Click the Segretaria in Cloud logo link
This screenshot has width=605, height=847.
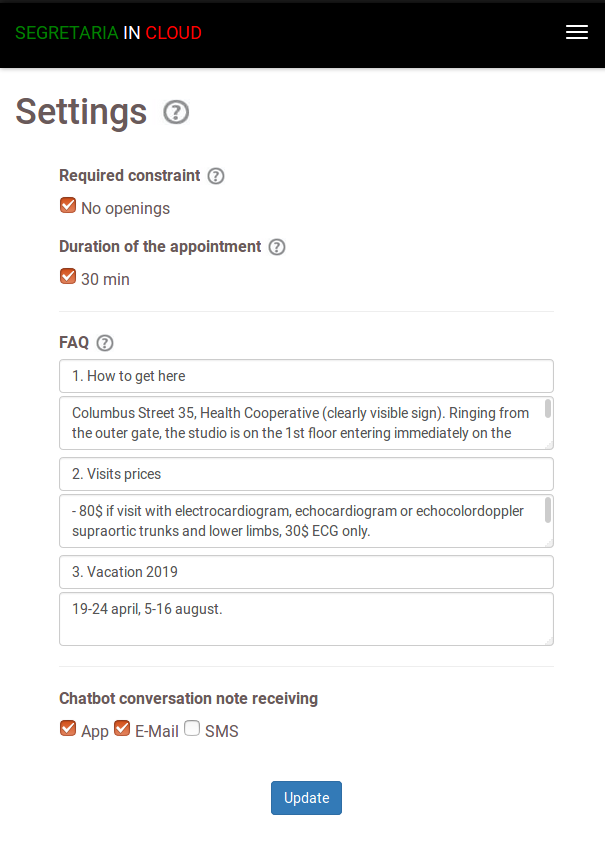tap(108, 33)
